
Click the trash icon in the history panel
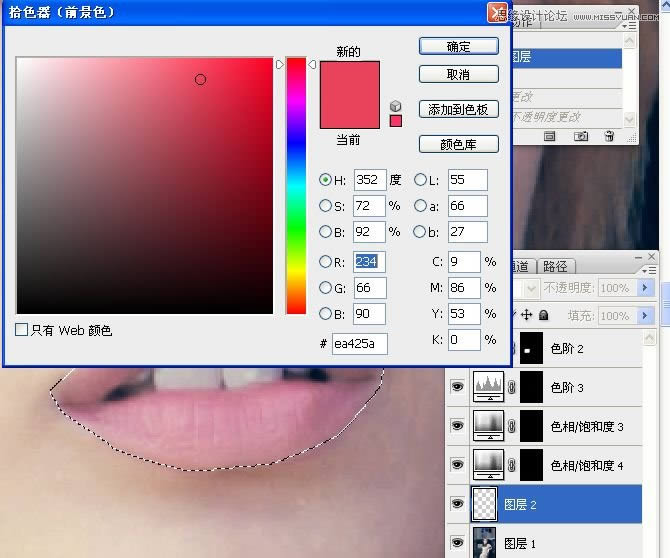(x=609, y=136)
